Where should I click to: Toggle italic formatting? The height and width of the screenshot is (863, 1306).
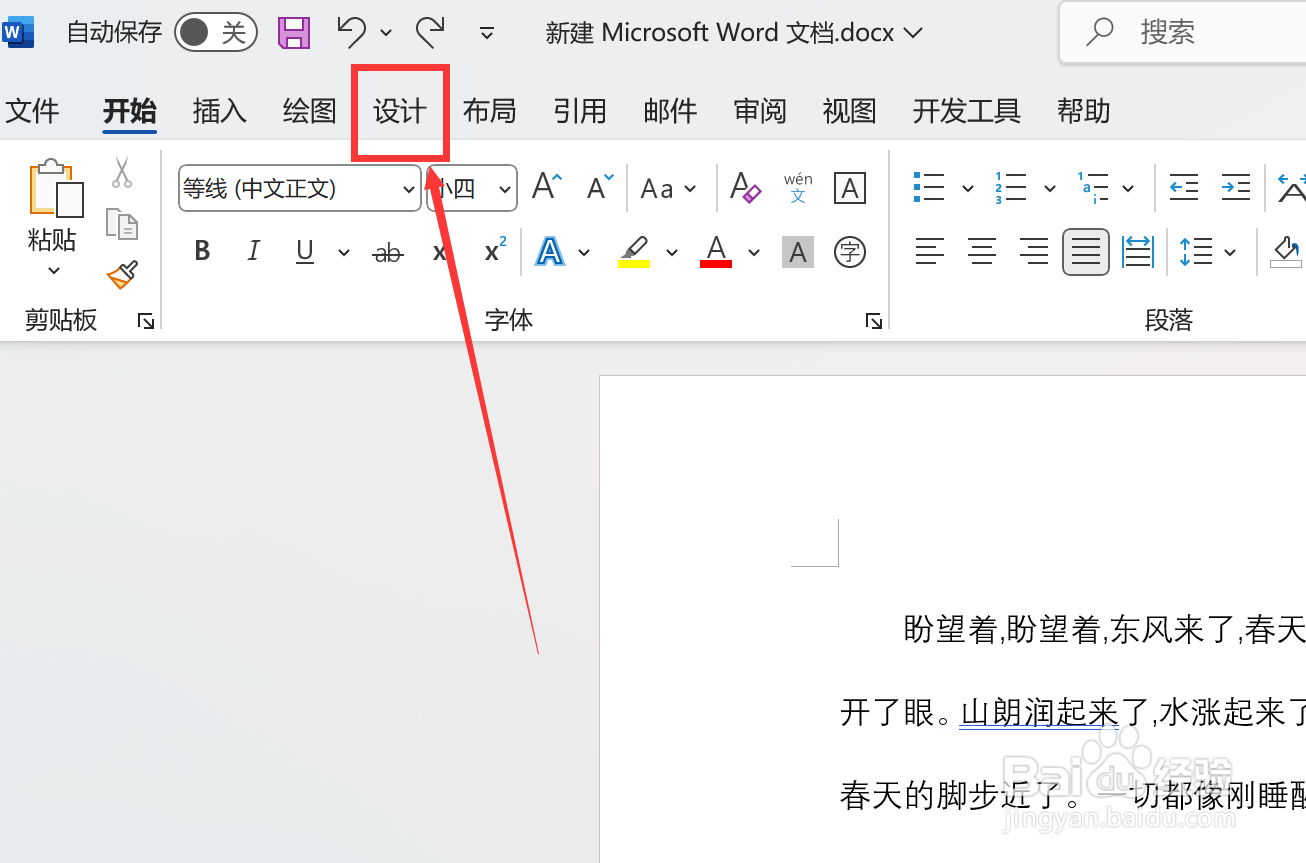pos(253,251)
